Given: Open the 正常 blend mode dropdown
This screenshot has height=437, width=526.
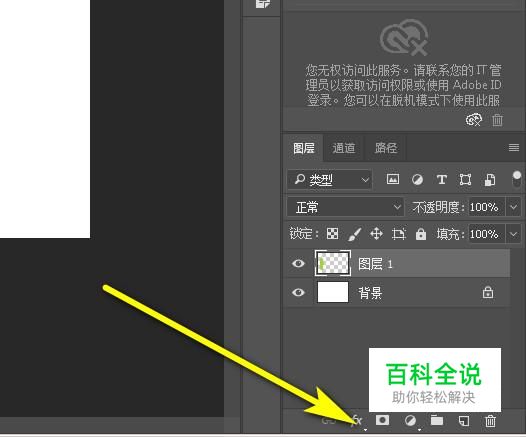Looking at the screenshot, I should pyautogui.click(x=346, y=207).
